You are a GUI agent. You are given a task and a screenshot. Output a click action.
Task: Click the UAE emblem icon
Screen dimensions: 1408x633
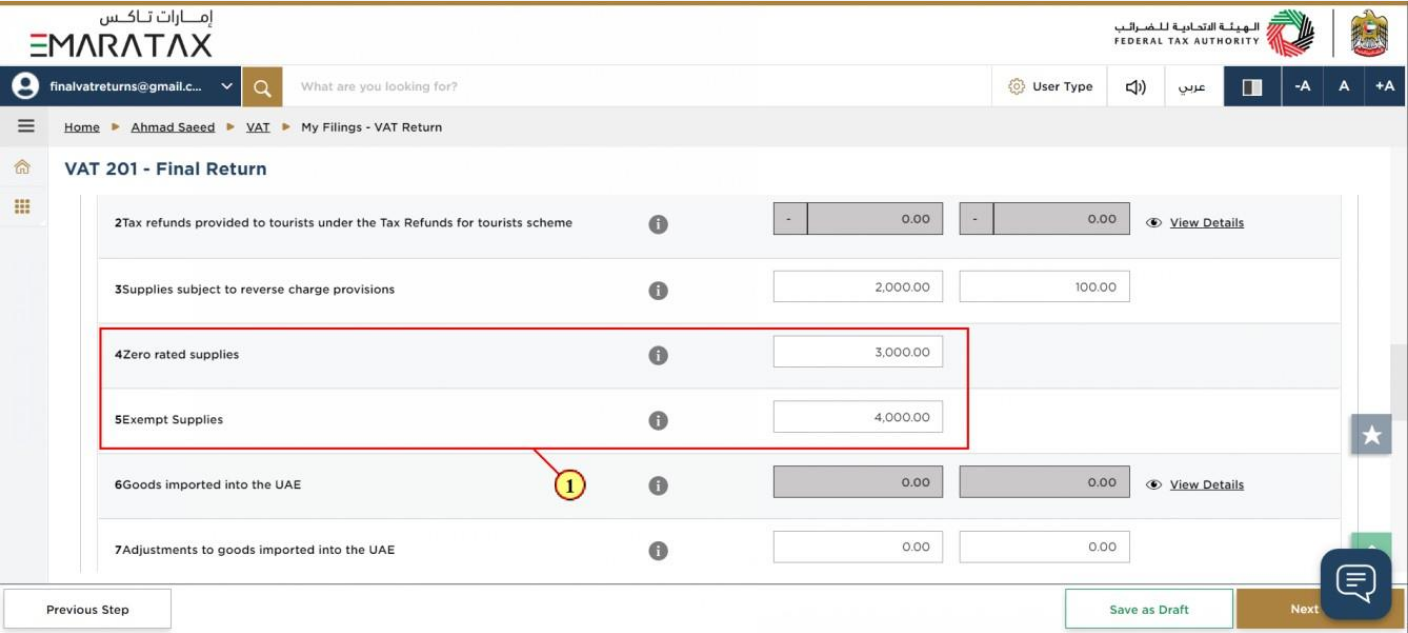pyautogui.click(x=1370, y=34)
